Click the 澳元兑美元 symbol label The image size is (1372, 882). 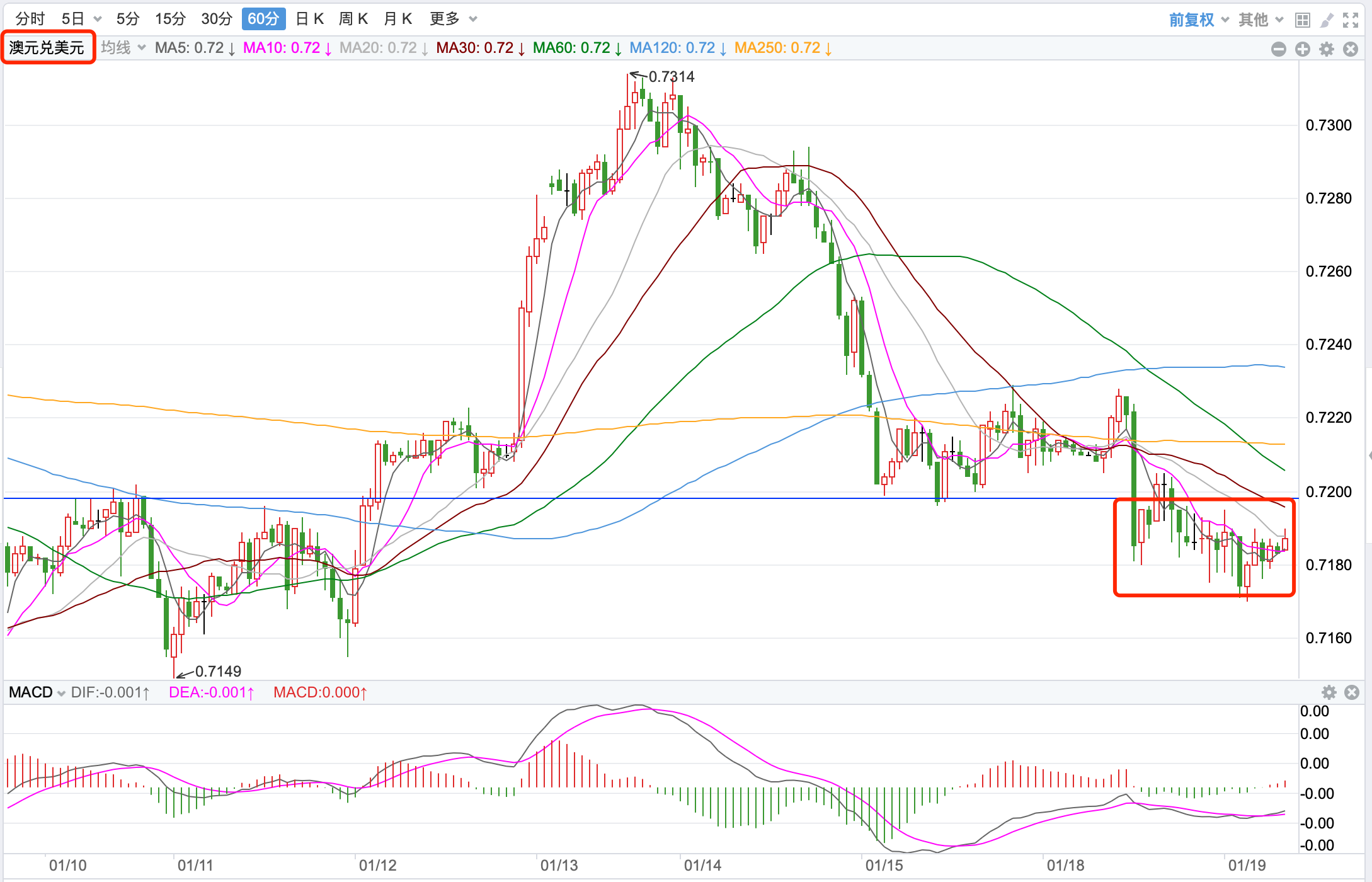pyautogui.click(x=47, y=48)
